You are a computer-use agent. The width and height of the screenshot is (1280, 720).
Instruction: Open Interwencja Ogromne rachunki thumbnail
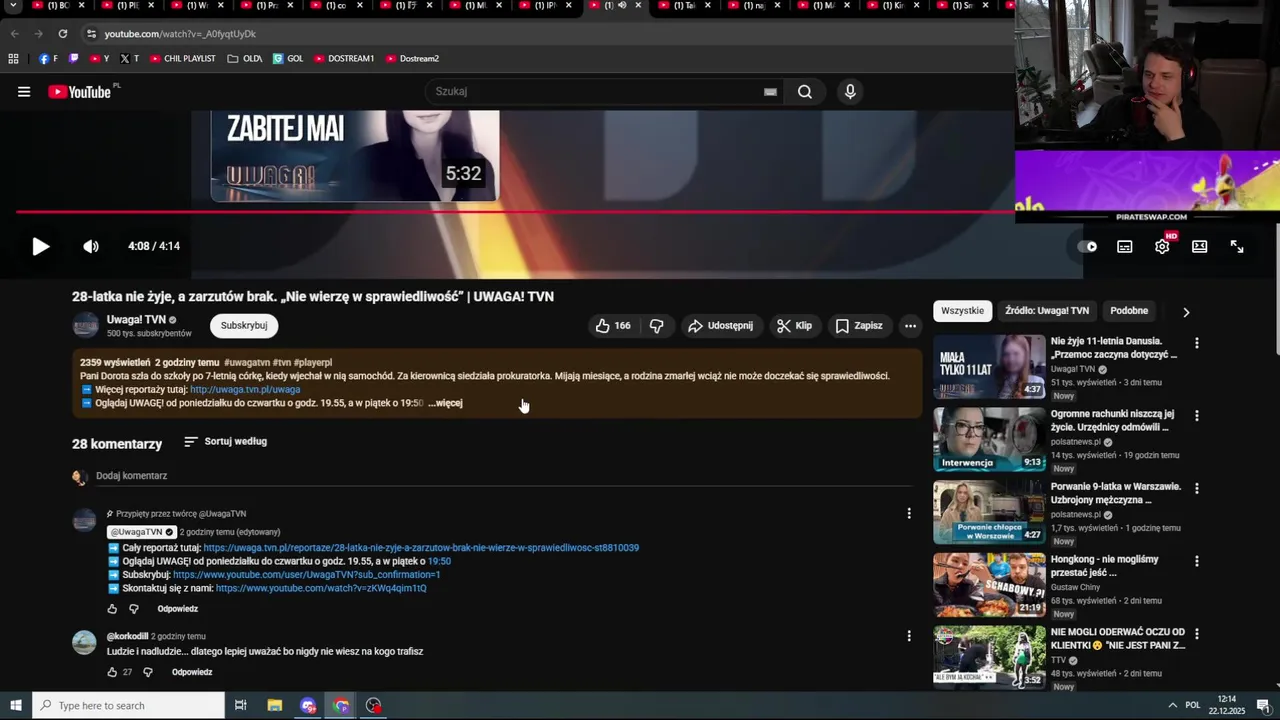989,439
